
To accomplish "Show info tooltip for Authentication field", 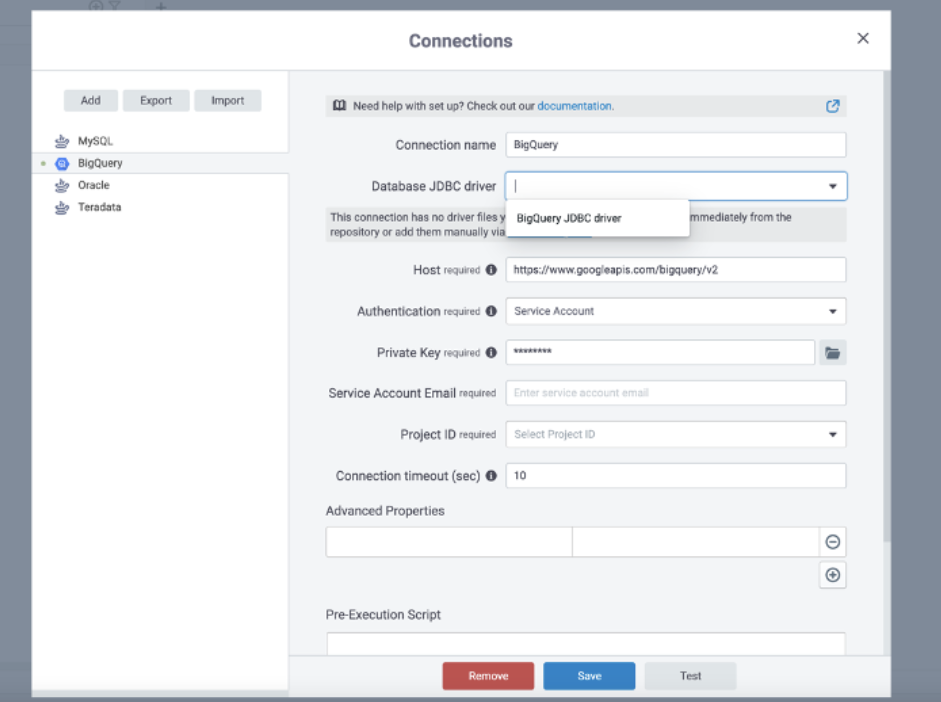I will (491, 311).
